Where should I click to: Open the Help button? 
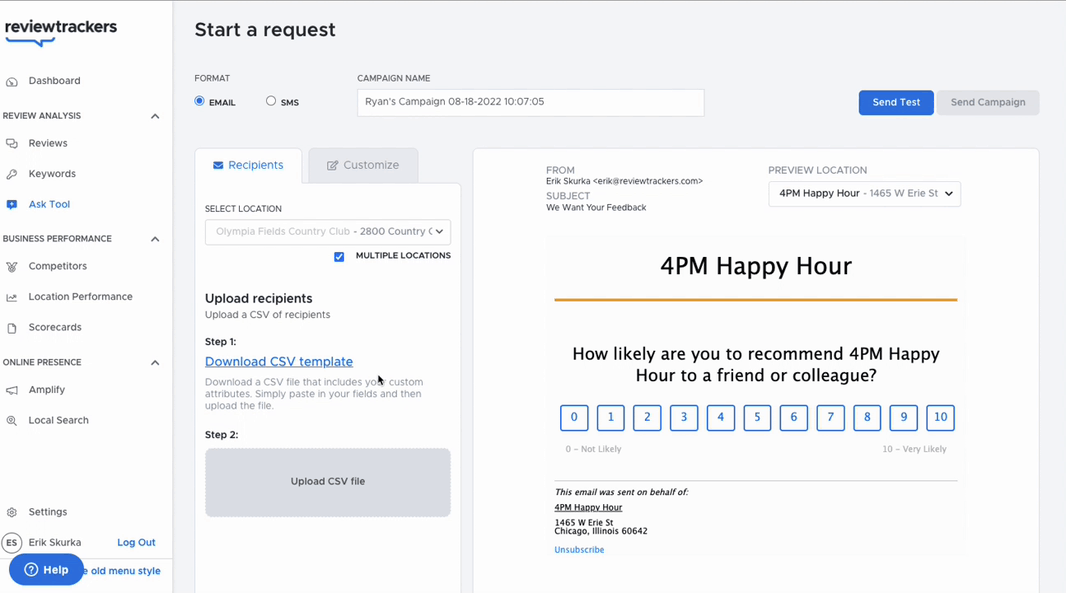46,570
